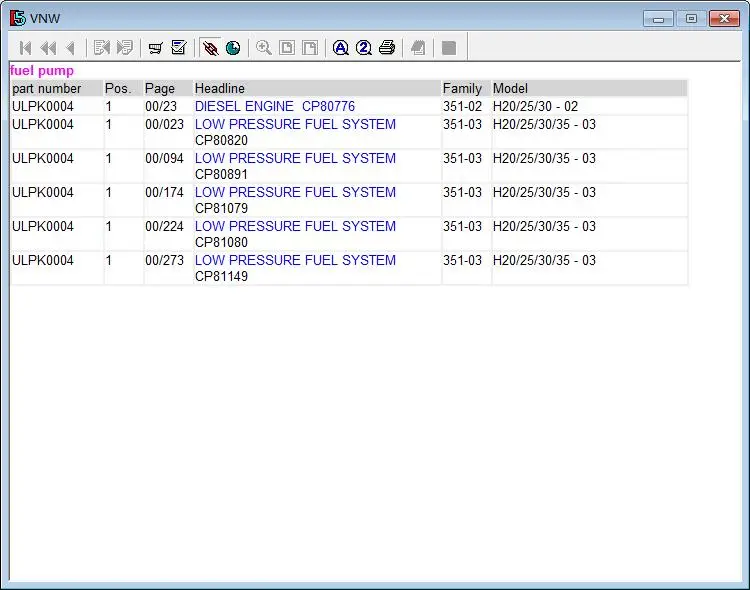Click the Family column header
This screenshot has height=590, width=750.
[462, 89]
